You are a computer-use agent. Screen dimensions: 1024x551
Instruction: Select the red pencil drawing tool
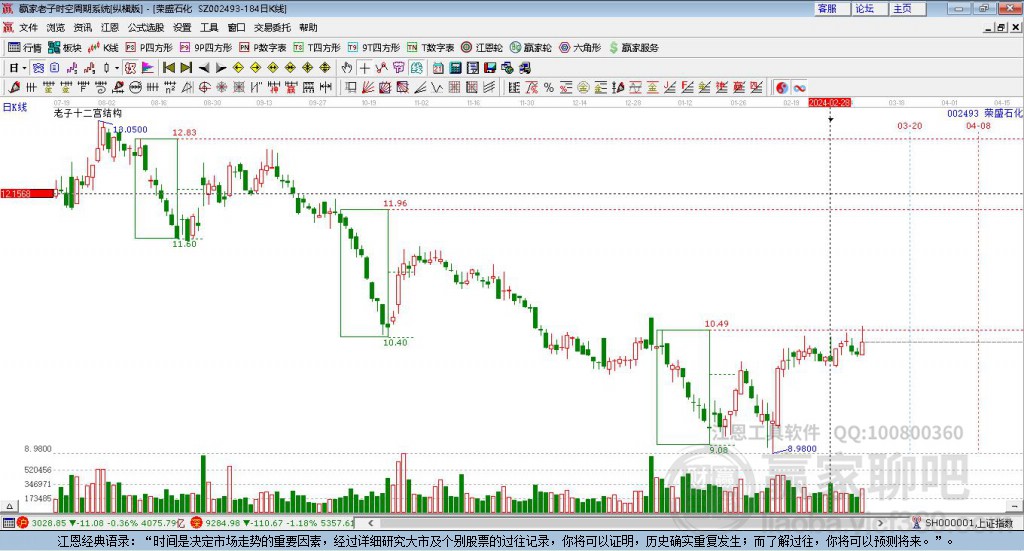point(14,87)
